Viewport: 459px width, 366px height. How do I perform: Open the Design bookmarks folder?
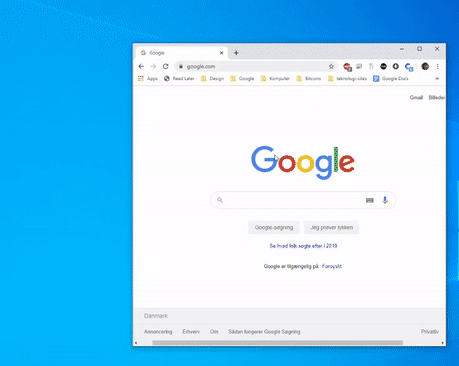212,79
